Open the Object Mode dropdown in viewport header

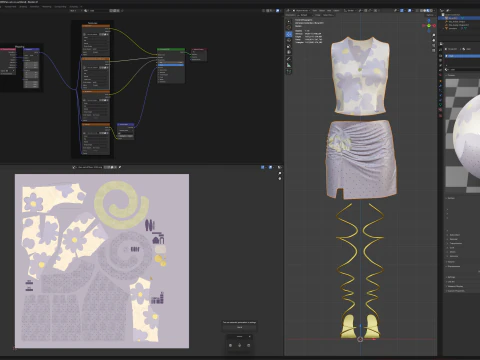(301, 11)
